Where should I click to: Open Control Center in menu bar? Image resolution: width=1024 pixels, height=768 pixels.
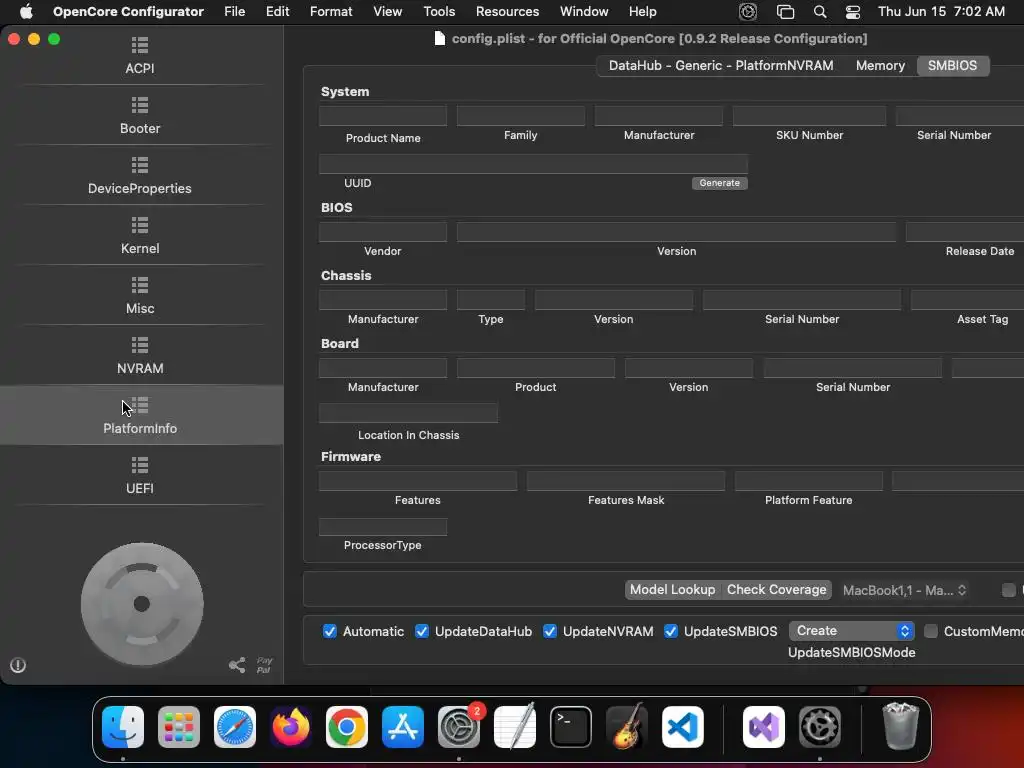[x=852, y=12]
